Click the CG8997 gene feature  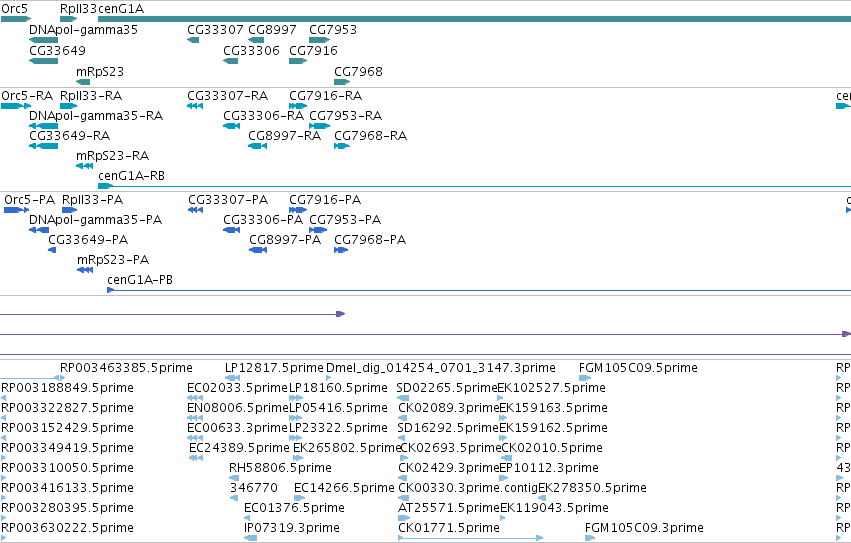click(x=256, y=40)
